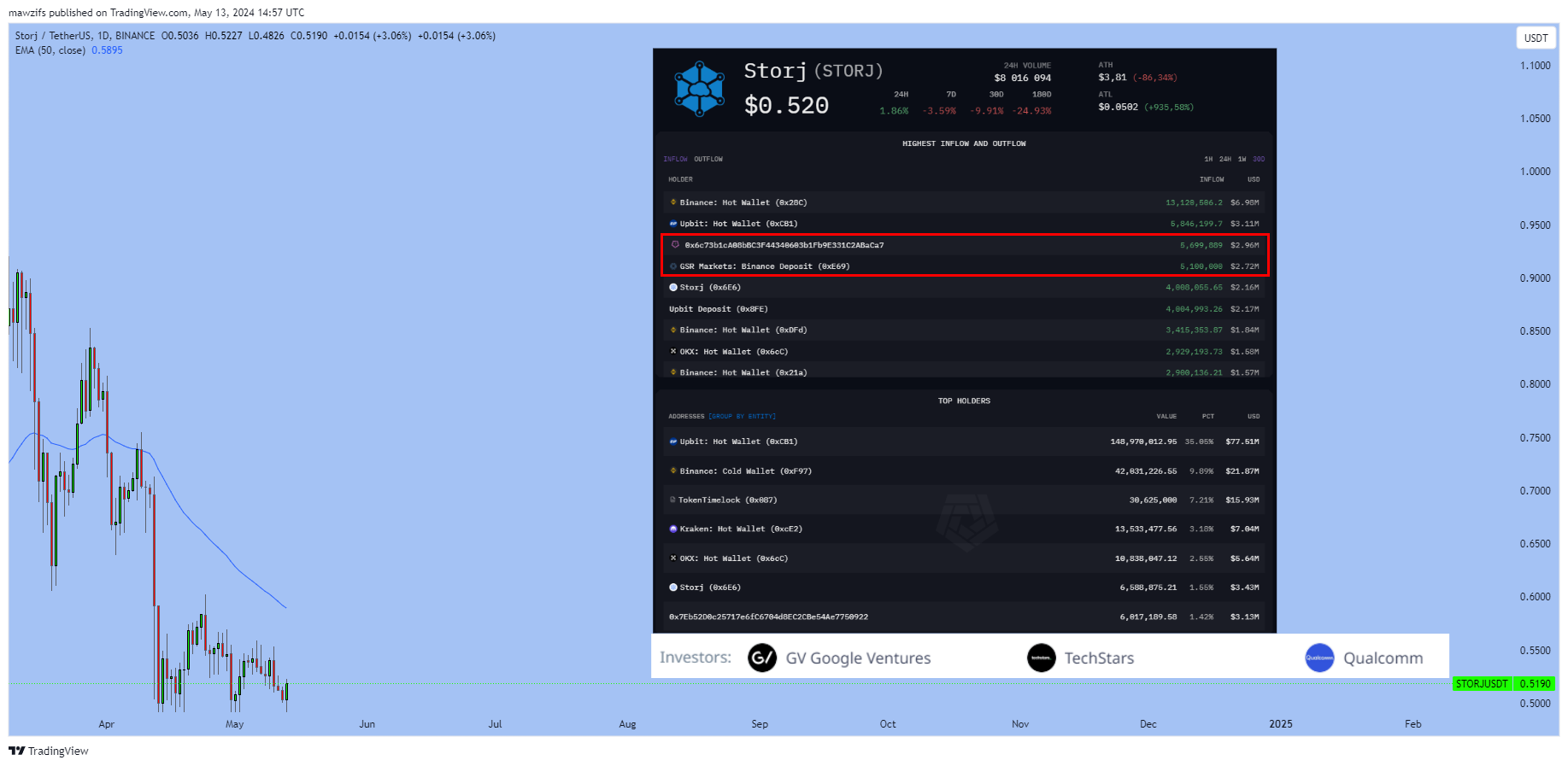Screen dimensions: 1568x766
Task: Click OKX icon in the inflow table
Action: (x=673, y=351)
